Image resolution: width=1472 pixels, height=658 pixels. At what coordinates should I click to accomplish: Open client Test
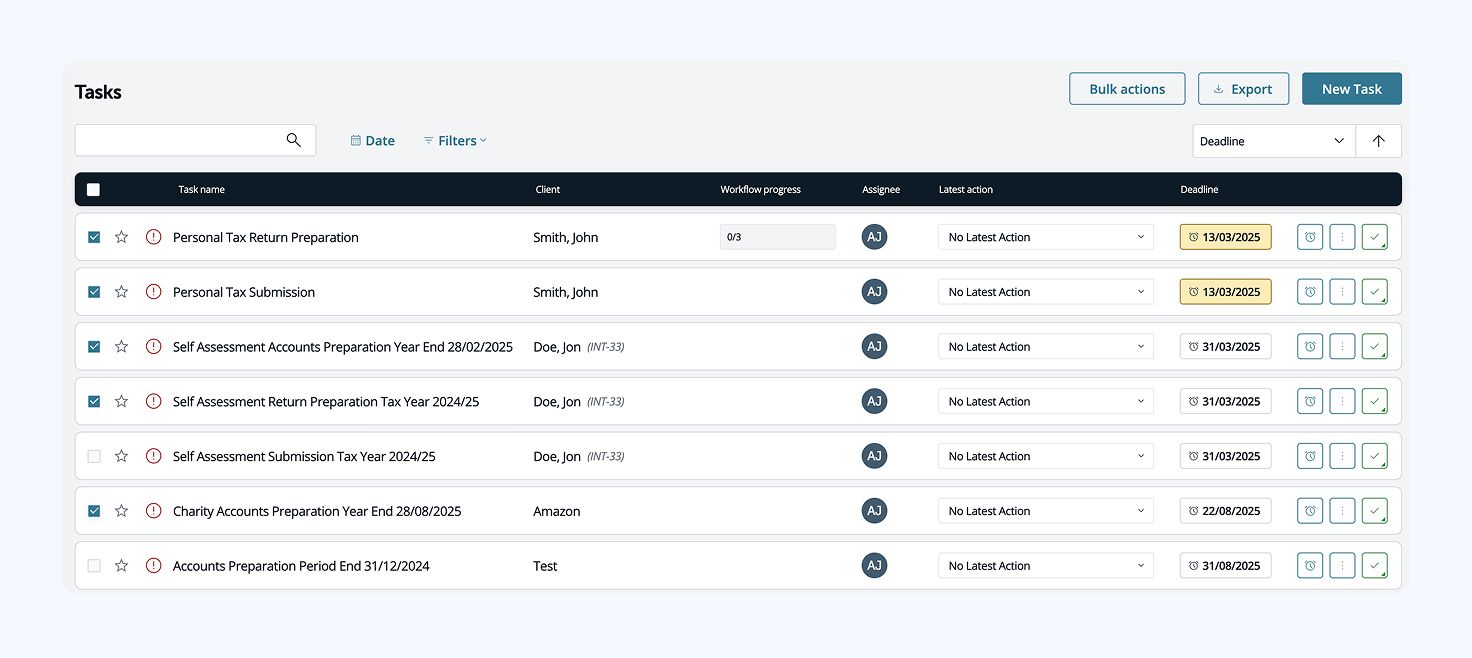point(545,566)
